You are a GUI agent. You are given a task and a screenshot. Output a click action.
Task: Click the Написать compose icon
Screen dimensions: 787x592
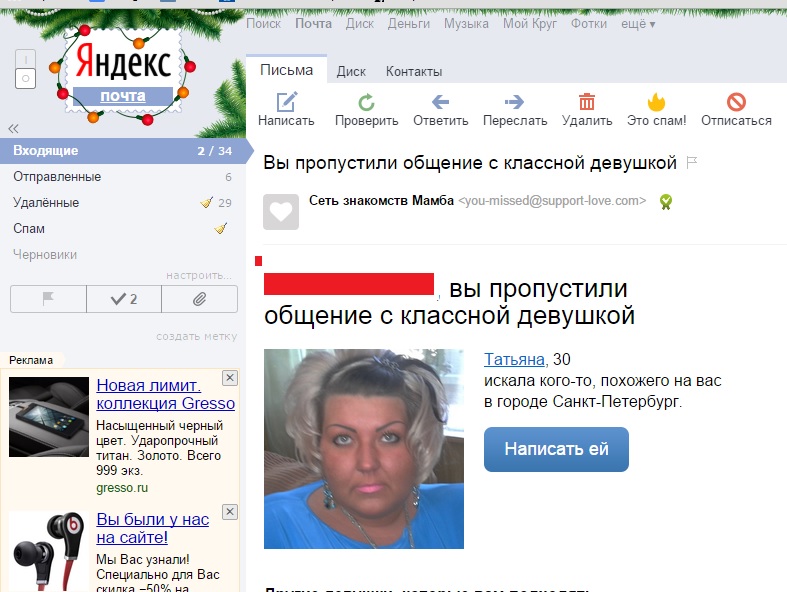286,102
